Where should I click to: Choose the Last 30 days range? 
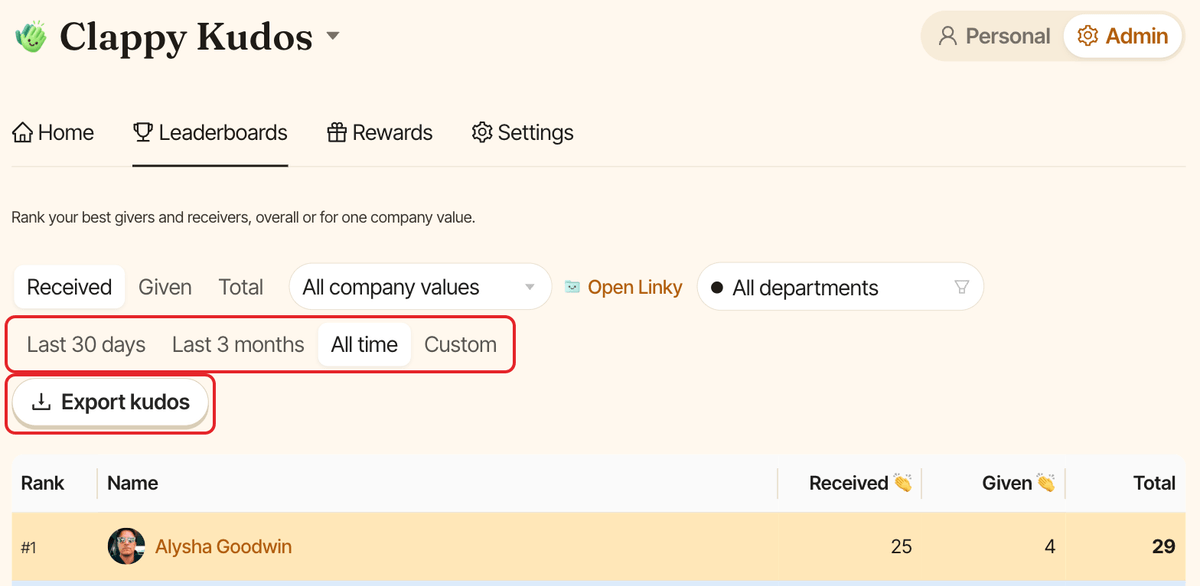(x=86, y=344)
